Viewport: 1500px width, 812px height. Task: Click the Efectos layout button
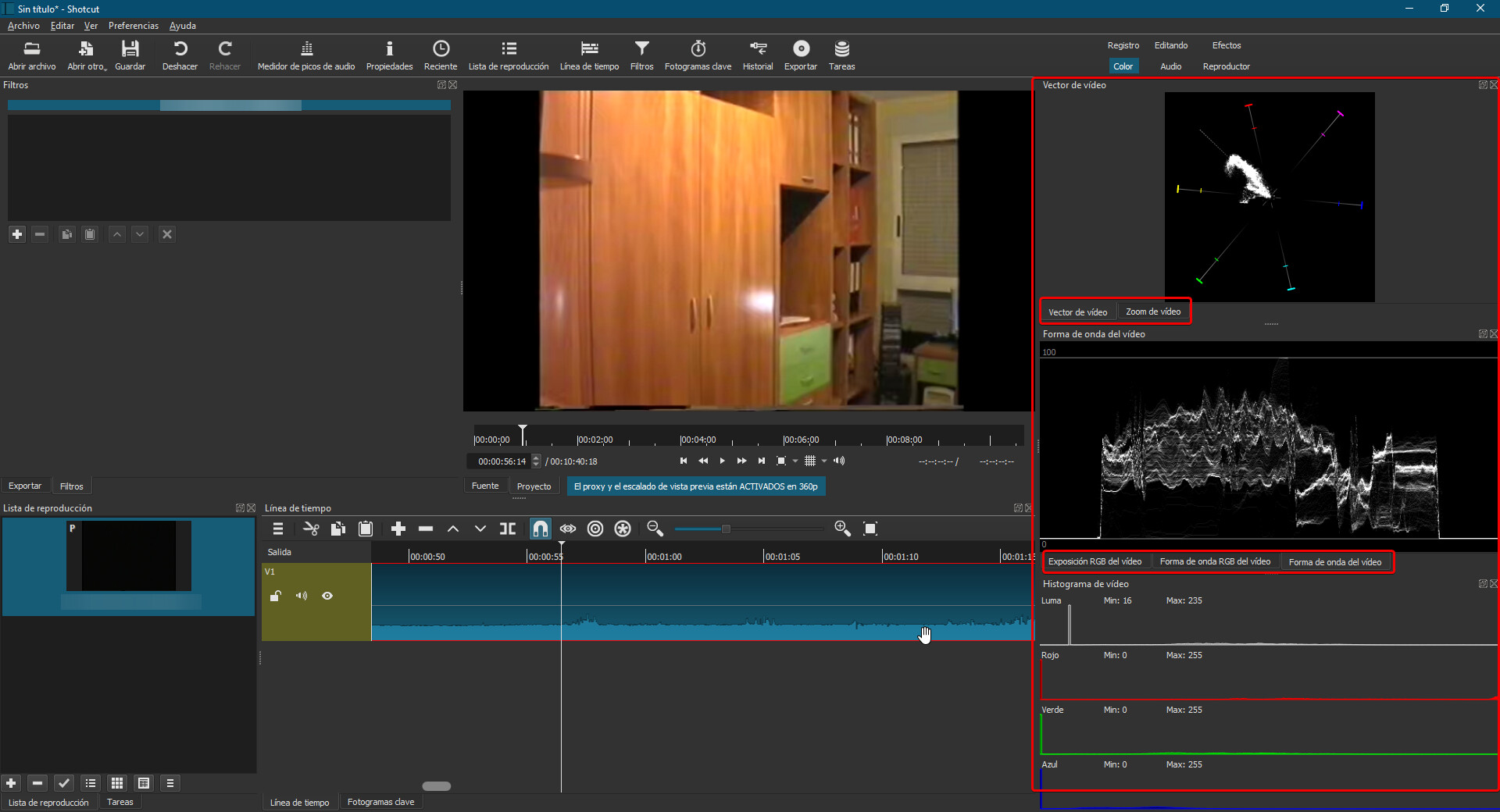pos(1226,45)
